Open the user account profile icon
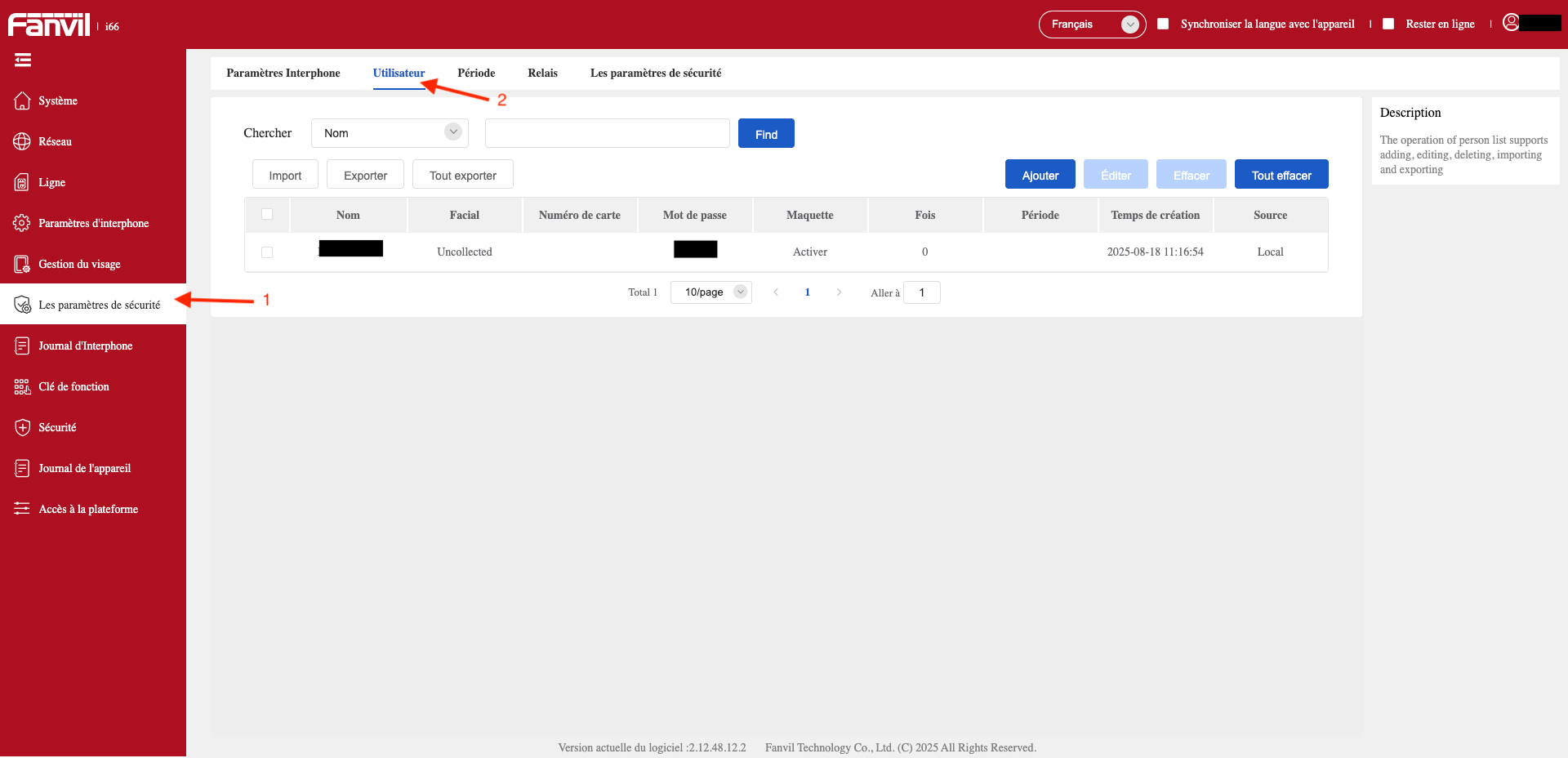This screenshot has height=758, width=1568. (1511, 23)
